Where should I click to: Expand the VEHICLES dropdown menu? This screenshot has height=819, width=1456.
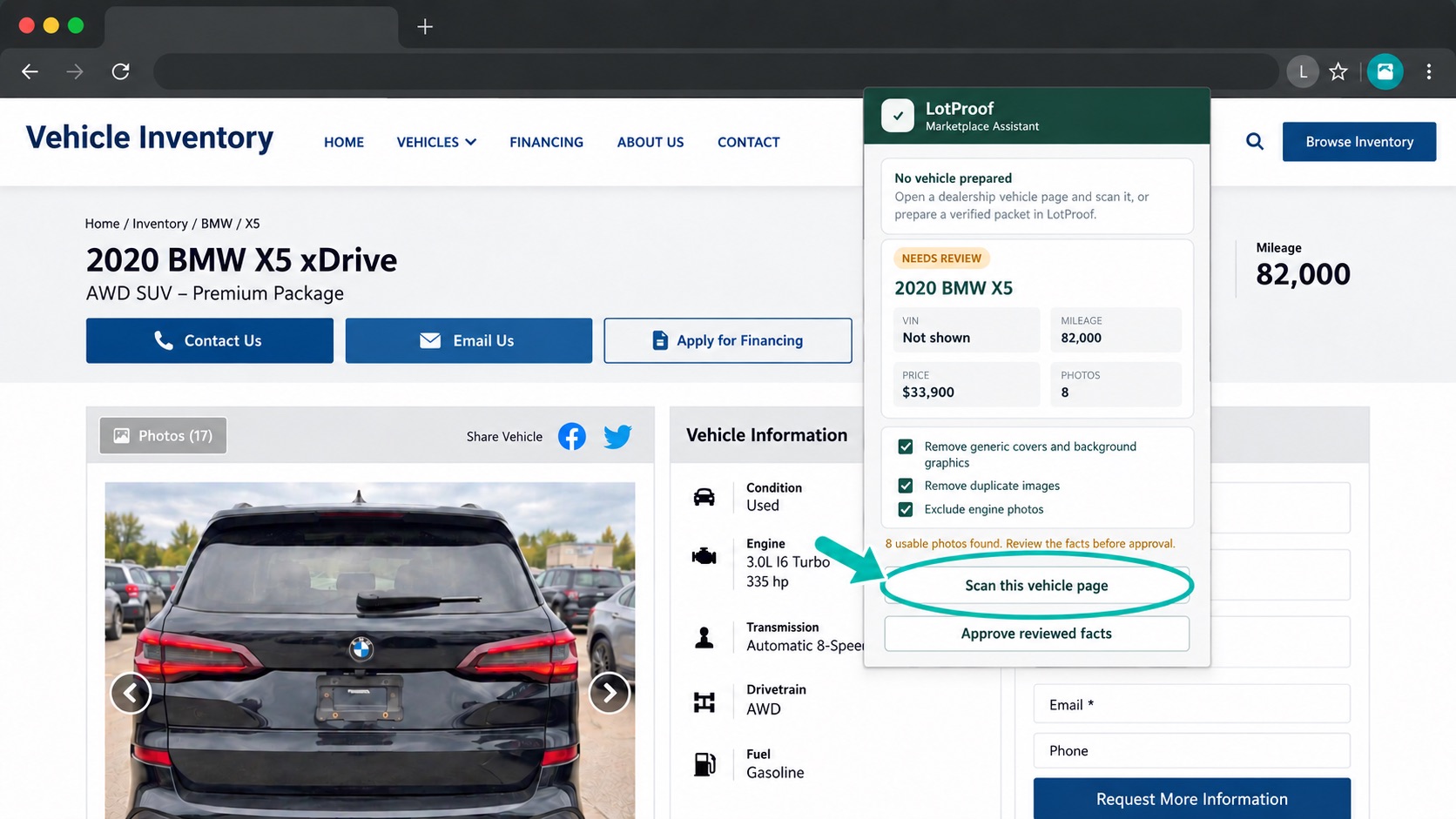pos(436,142)
